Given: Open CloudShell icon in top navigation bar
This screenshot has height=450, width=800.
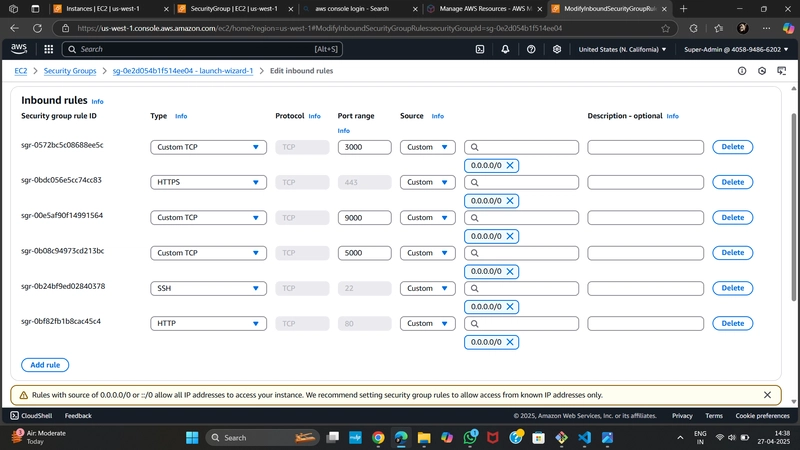Looking at the screenshot, I should point(480,49).
